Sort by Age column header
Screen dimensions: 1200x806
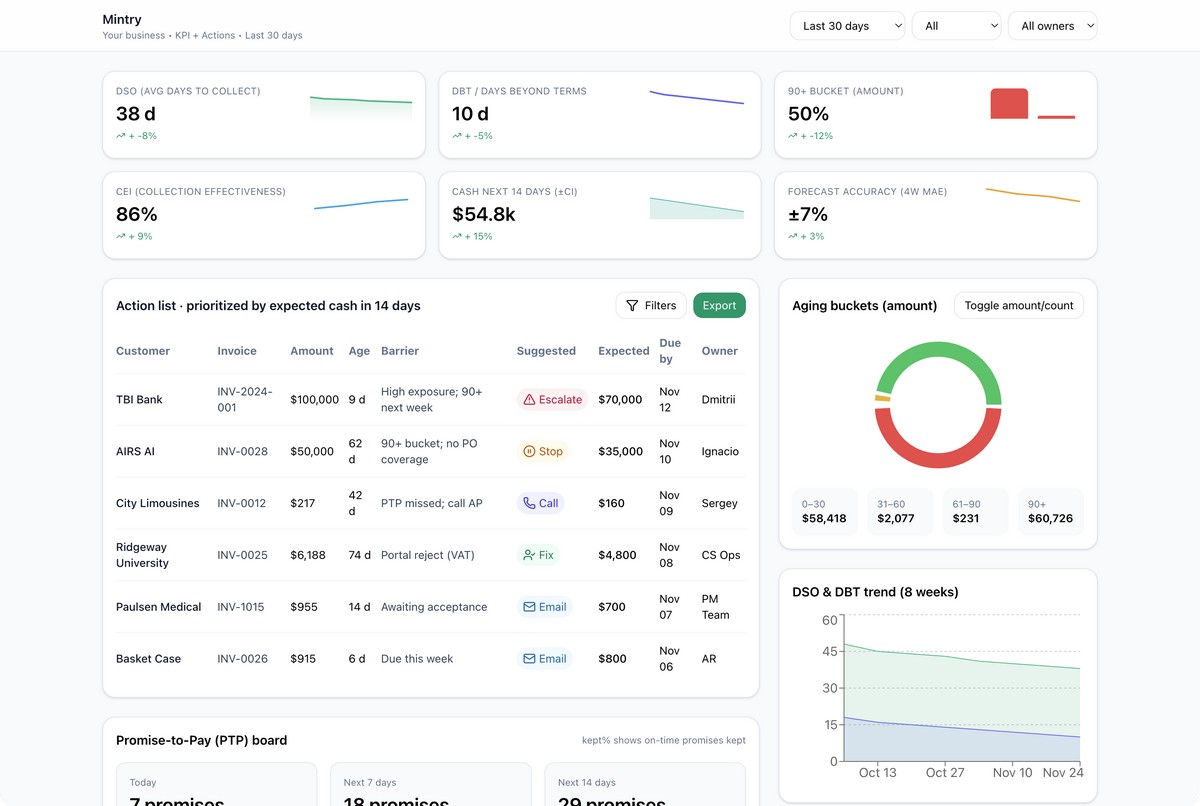(359, 351)
